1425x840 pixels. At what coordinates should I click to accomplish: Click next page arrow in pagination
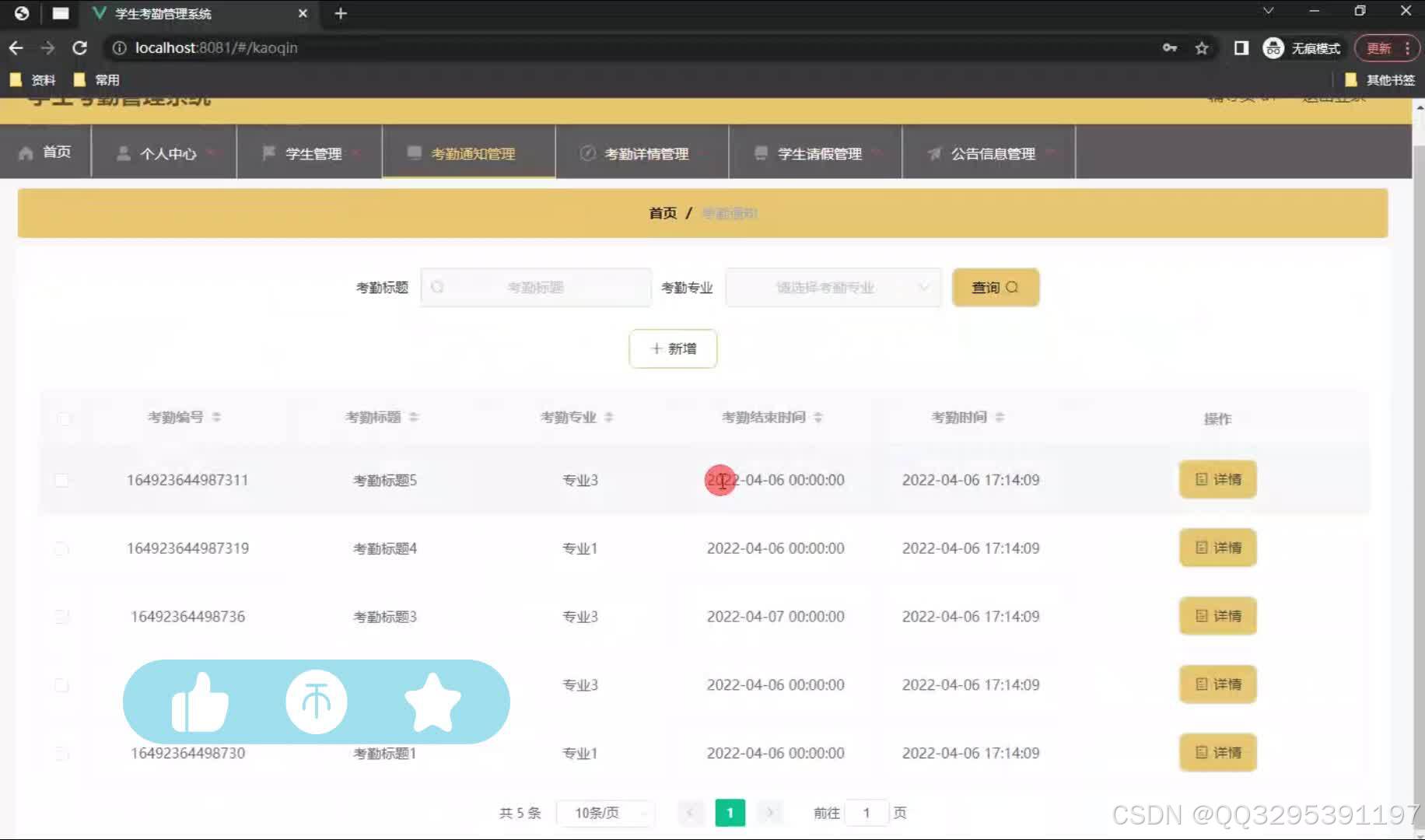click(x=770, y=813)
